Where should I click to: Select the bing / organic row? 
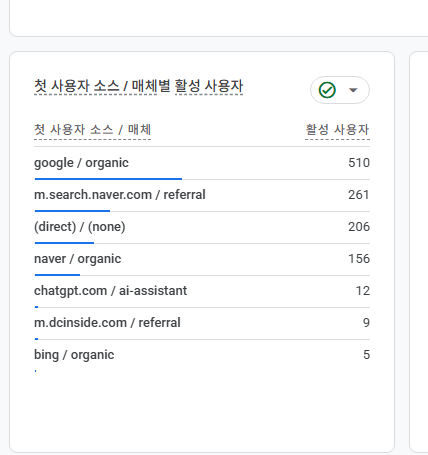tap(202, 355)
